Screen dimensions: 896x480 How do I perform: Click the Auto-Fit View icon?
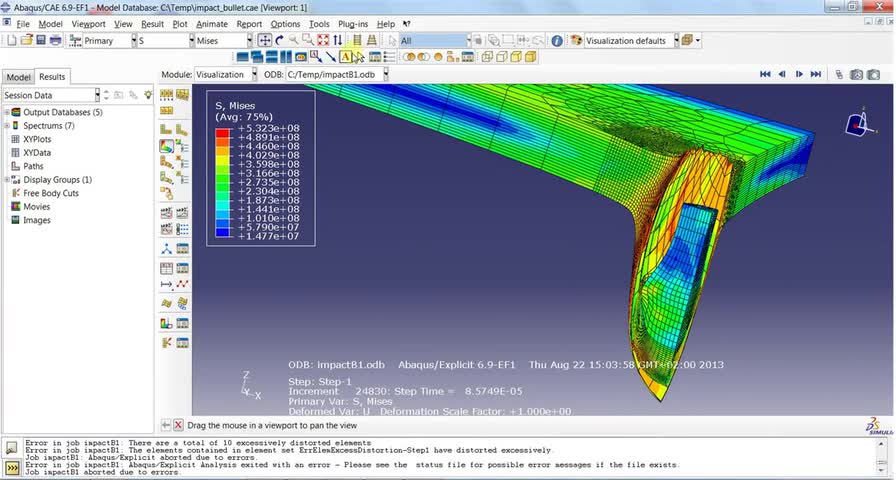323,40
